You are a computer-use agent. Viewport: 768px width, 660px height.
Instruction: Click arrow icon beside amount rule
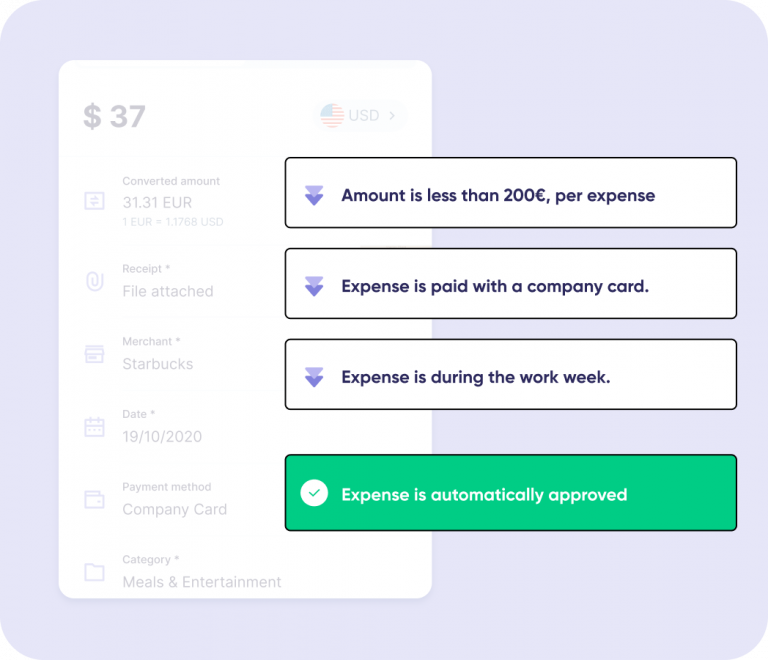point(314,195)
